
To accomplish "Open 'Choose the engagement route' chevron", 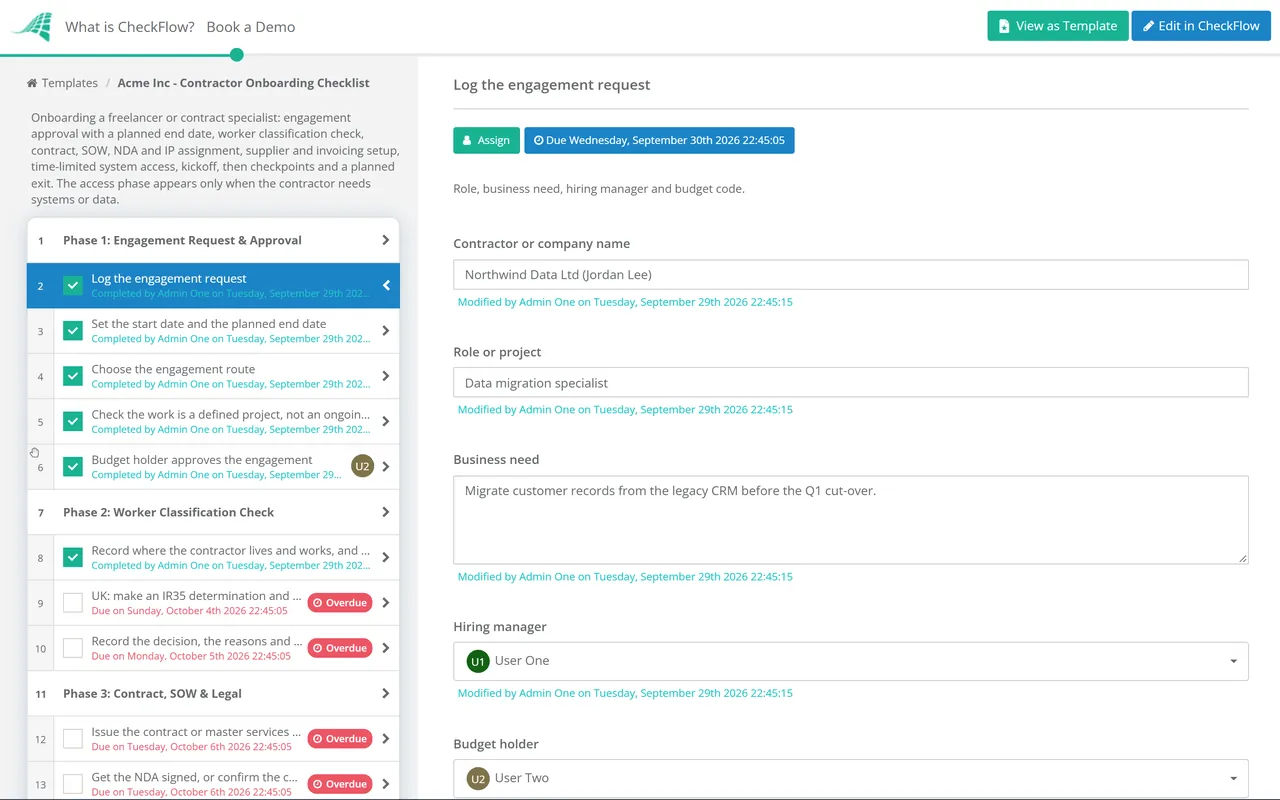I will [386, 376].
